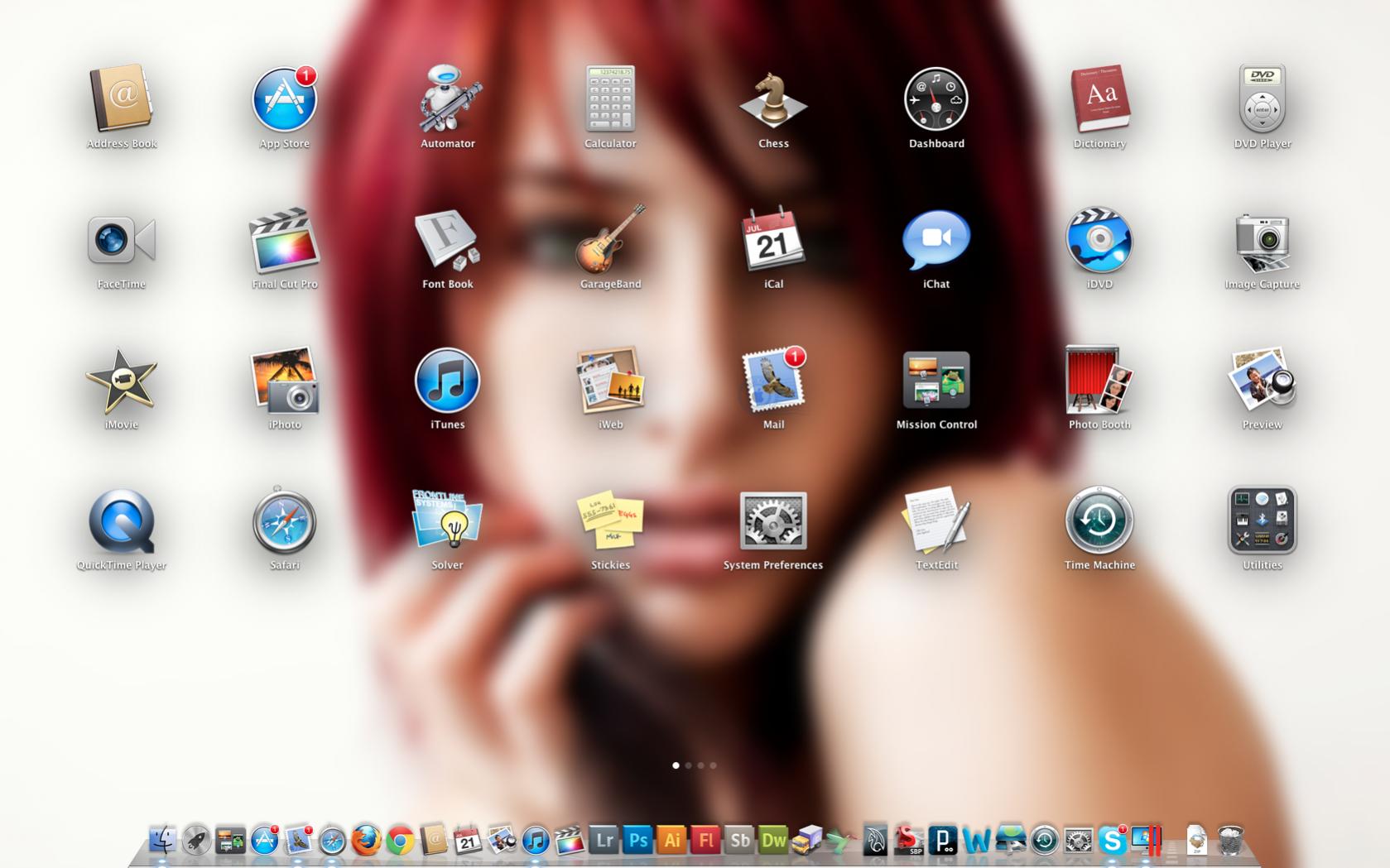Launch Final Cut Pro from the Dock
The image size is (1390, 868).
[x=570, y=840]
